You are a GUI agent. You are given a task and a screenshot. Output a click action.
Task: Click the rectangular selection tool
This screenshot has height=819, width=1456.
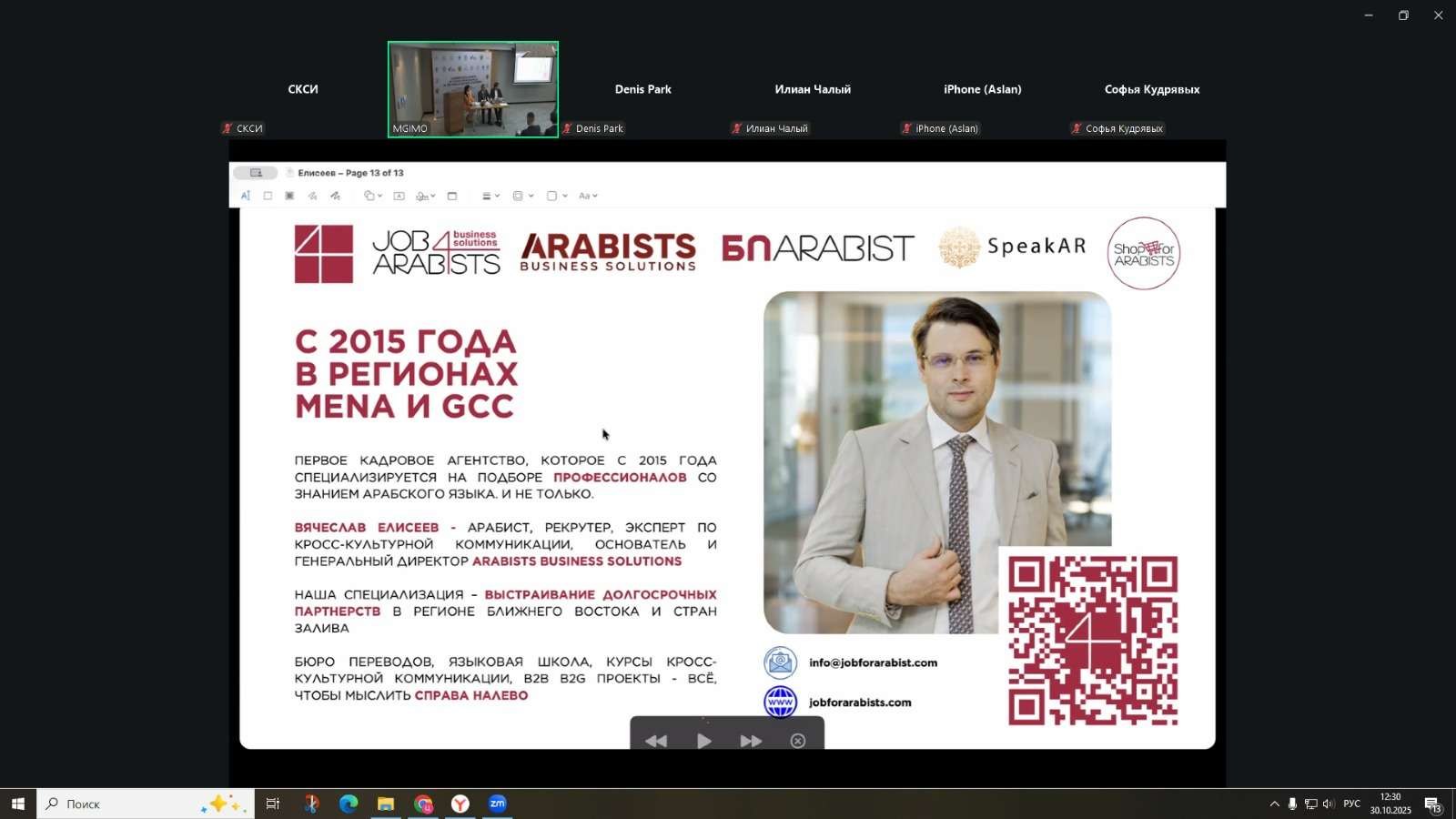tap(268, 196)
